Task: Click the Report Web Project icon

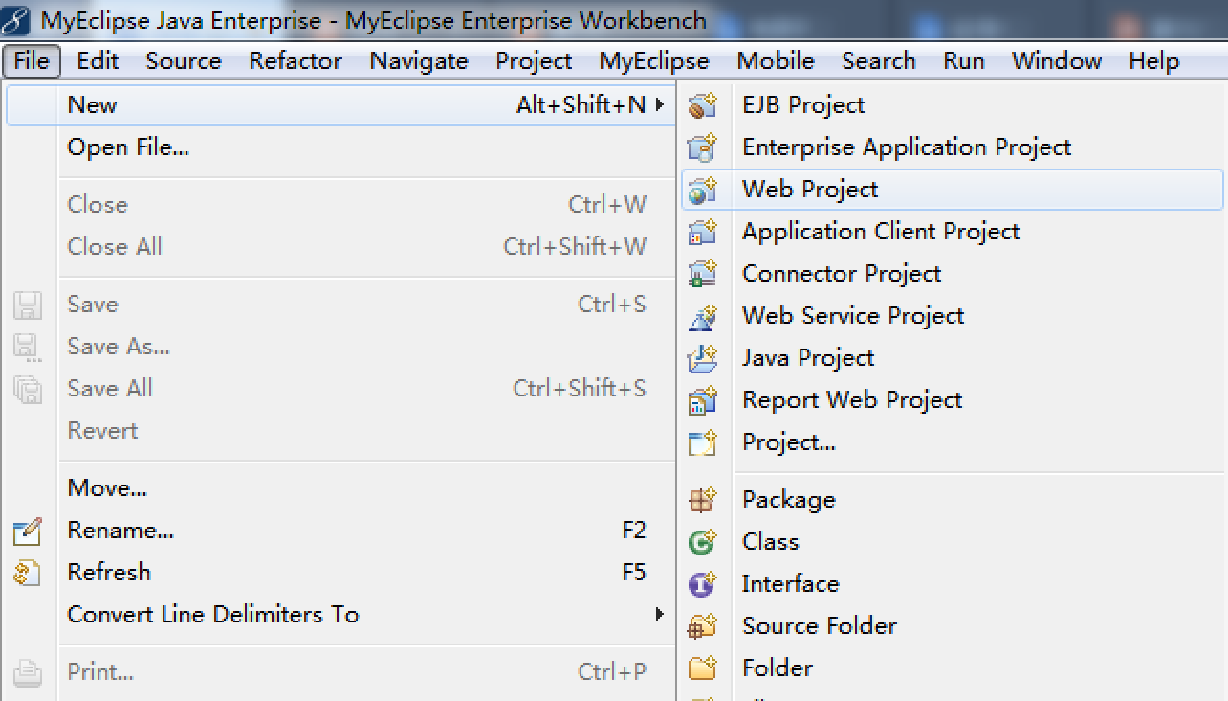Action: point(703,401)
